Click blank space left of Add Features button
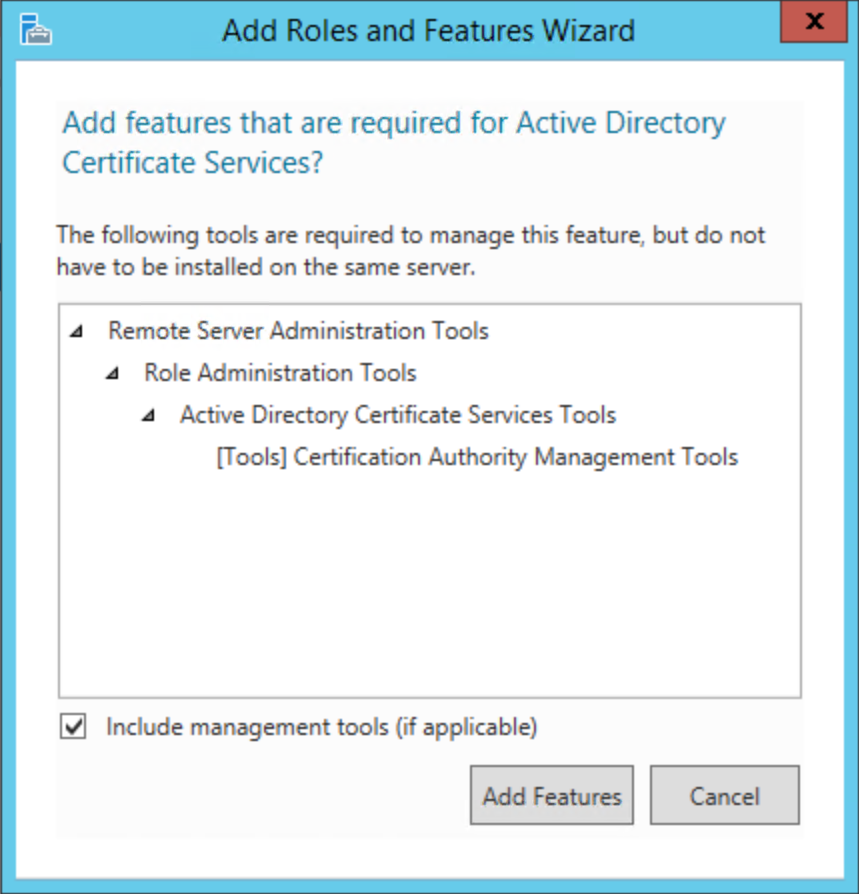This screenshot has height=894, width=859. point(260,796)
